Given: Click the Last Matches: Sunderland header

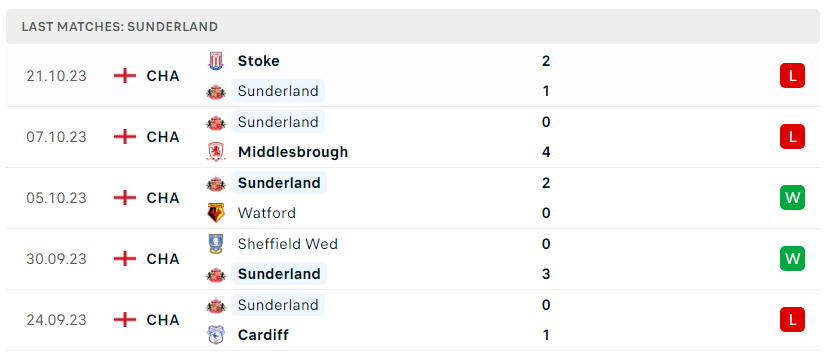Looking at the screenshot, I should [x=120, y=27].
